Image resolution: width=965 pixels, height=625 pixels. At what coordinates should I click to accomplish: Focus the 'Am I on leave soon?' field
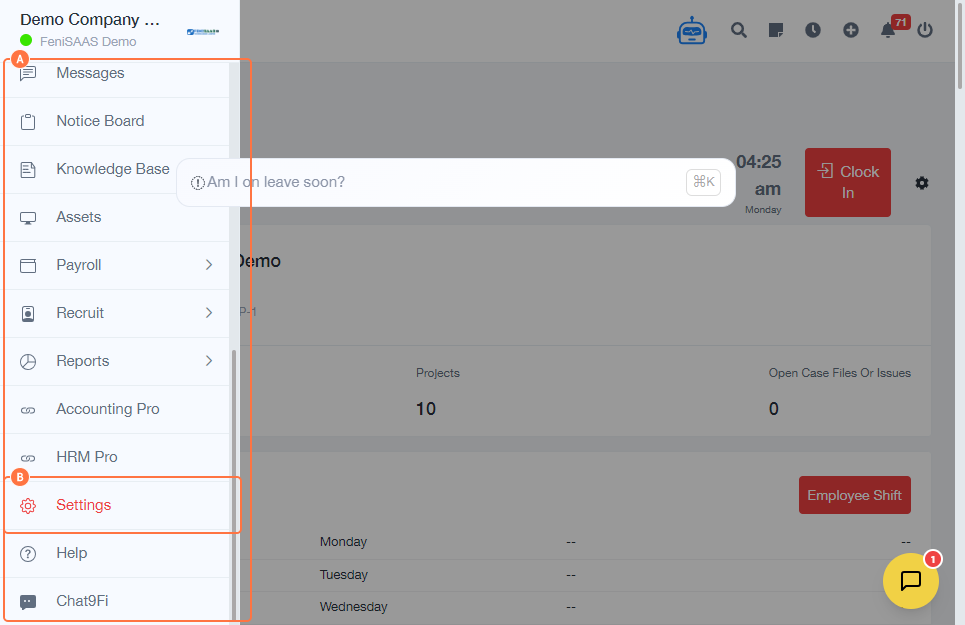click(x=440, y=182)
